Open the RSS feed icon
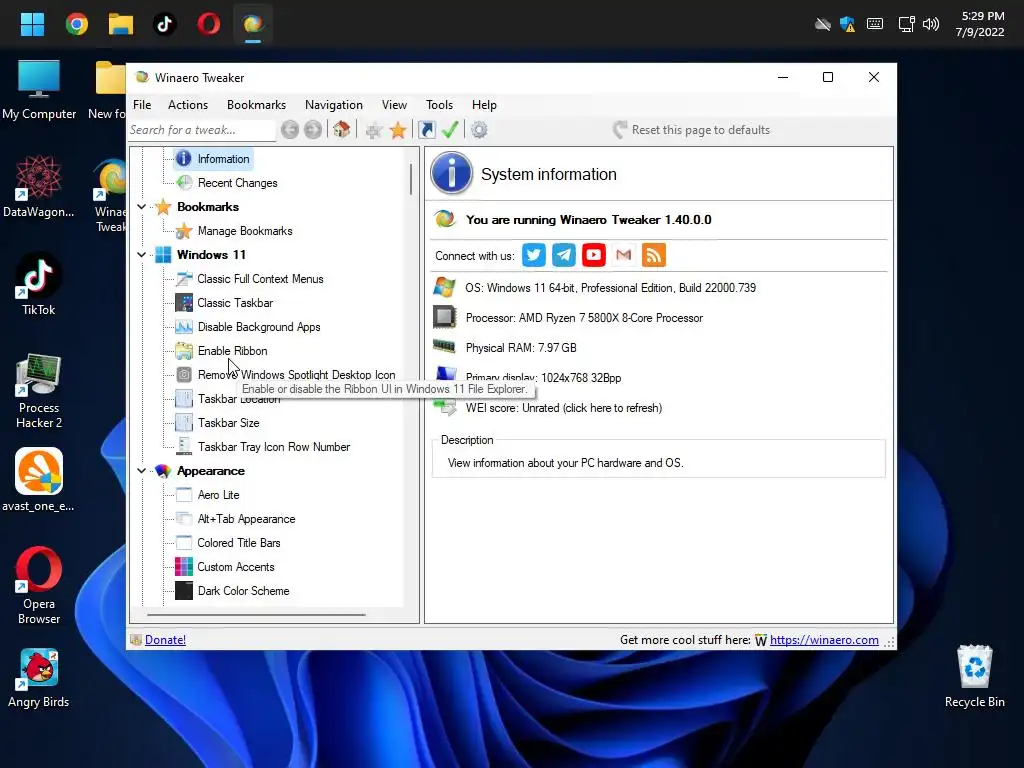Image resolution: width=1024 pixels, height=768 pixels. 654,255
